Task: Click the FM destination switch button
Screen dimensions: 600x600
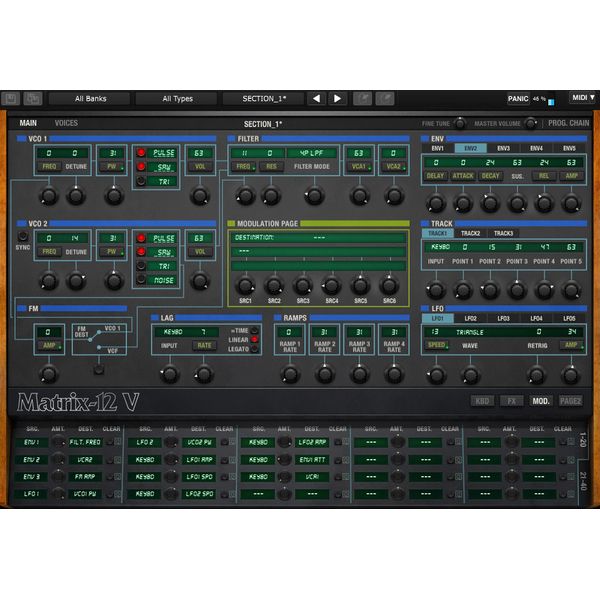Action: (x=99, y=370)
